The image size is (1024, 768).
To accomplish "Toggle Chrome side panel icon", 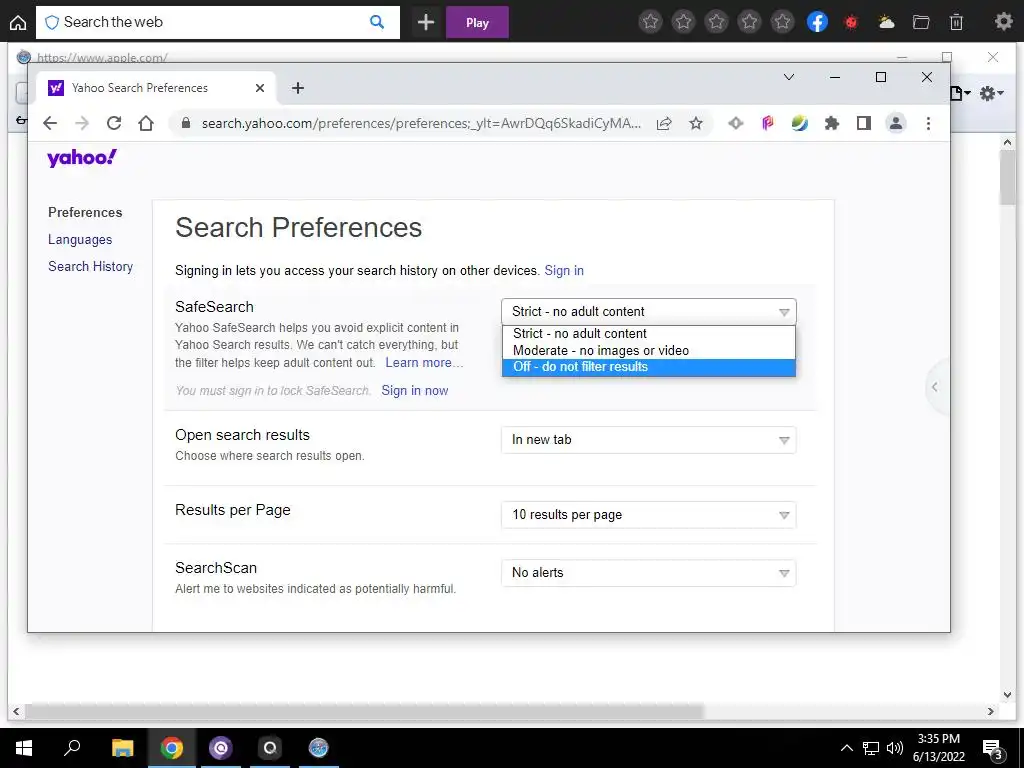I will [863, 123].
